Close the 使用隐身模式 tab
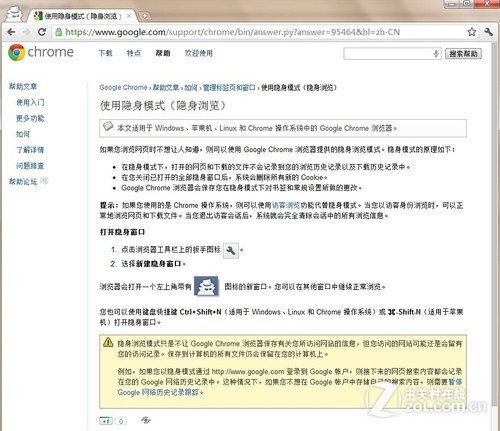Viewport: 500px width, 431px height. (129, 16)
